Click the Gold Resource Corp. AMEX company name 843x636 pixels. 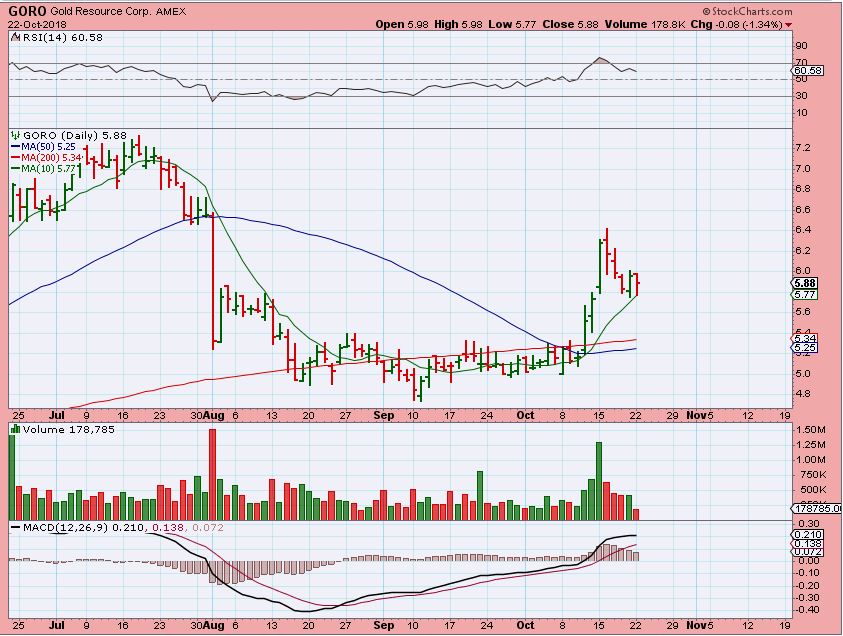(118, 11)
